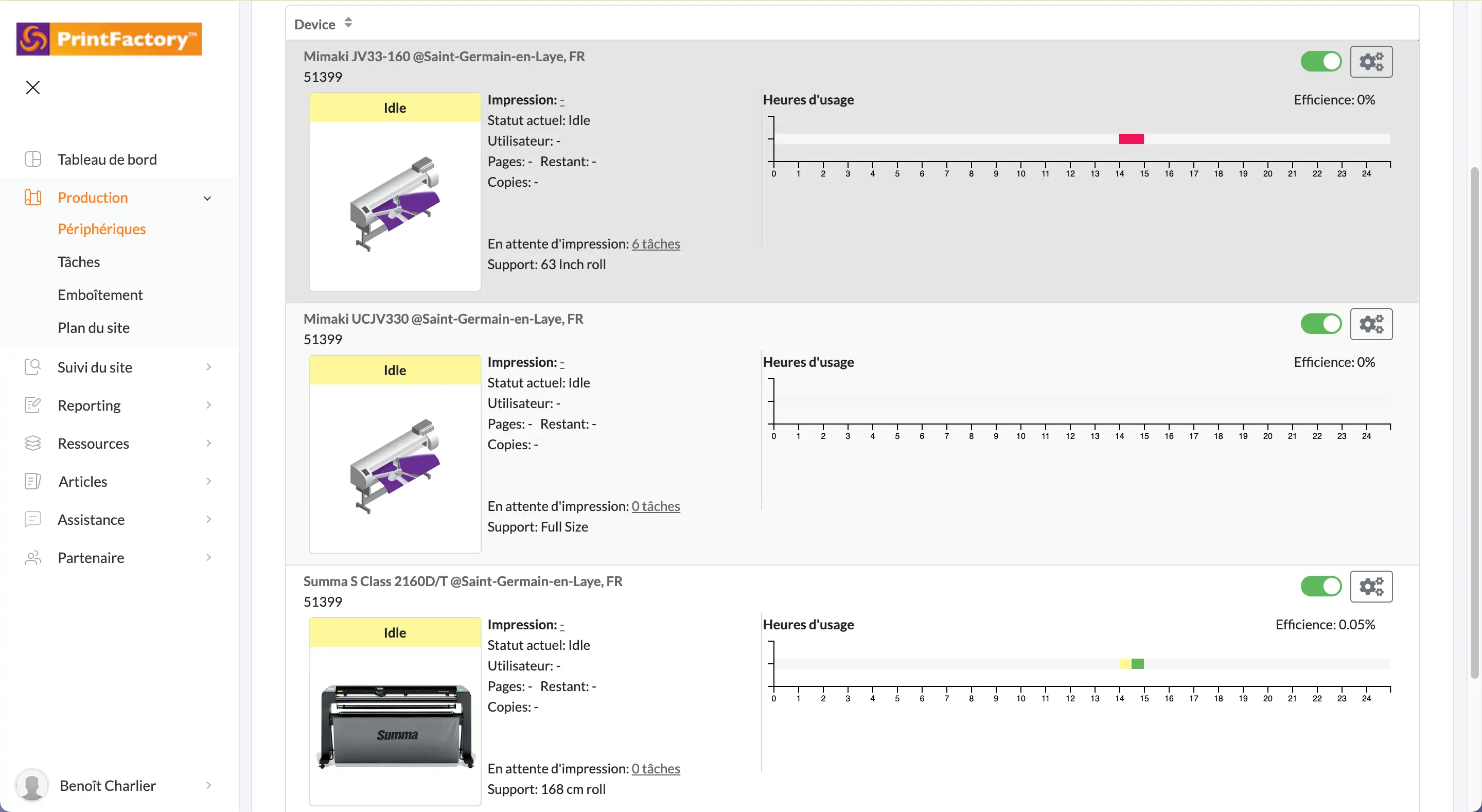Click Idle status banner of Mimaki JV33-160
Image resolution: width=1482 pixels, height=812 pixels.
coord(395,108)
